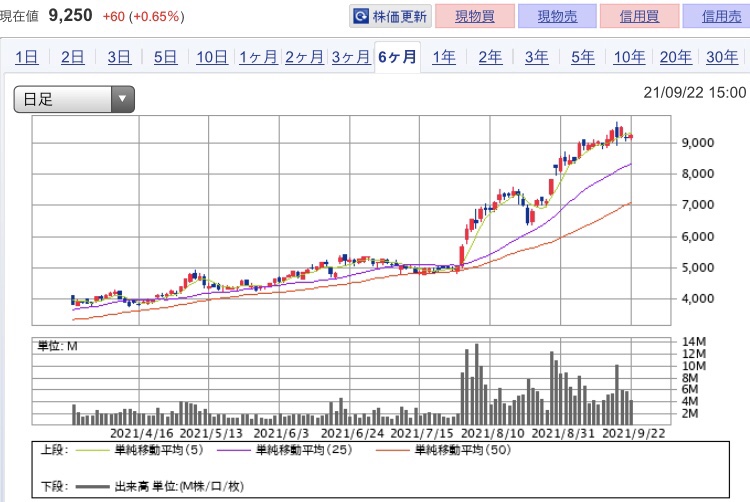Switch chart range to 2ヶ月

click(x=305, y=57)
